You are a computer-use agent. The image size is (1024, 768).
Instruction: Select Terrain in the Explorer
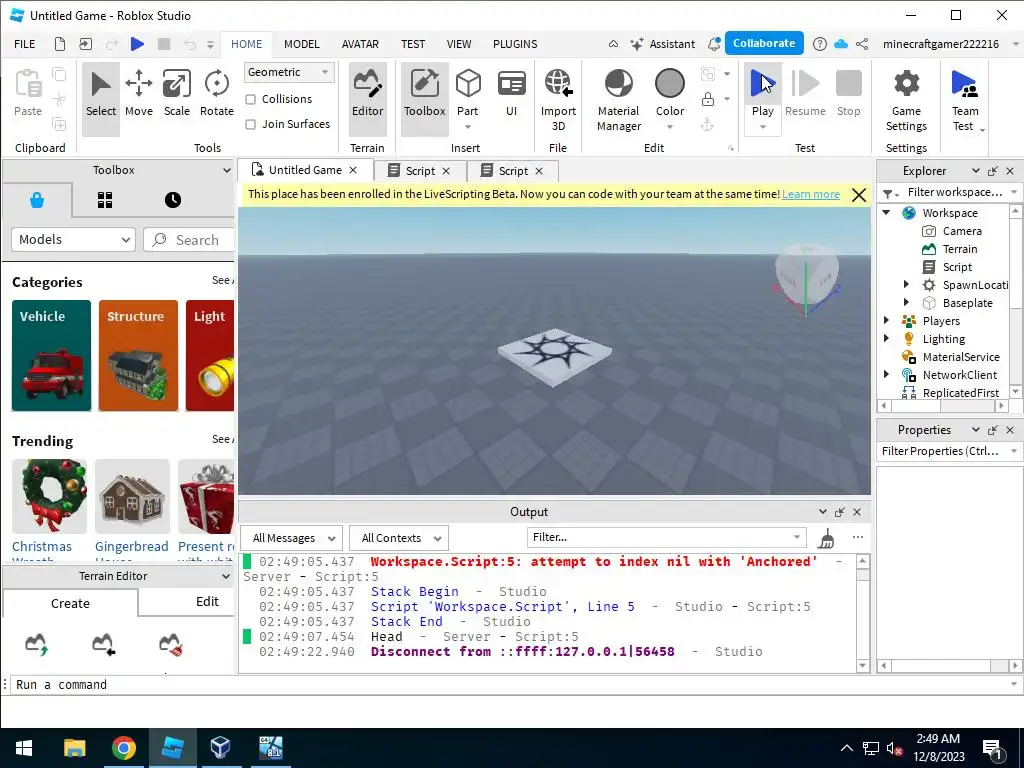pyautogui.click(x=959, y=249)
